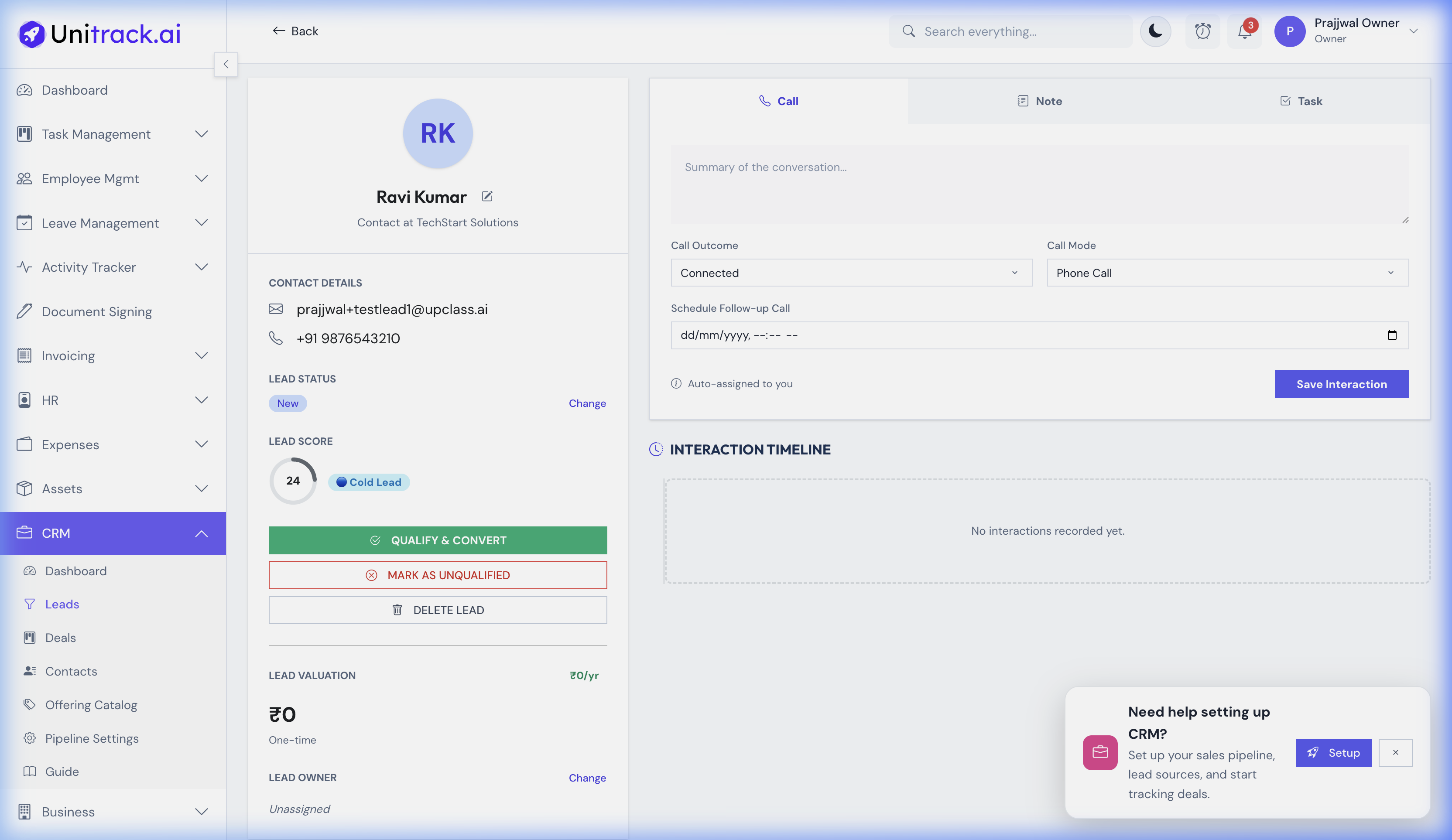Open Document Signing in the sidebar
Viewport: 1452px width, 840px height.
tap(97, 312)
